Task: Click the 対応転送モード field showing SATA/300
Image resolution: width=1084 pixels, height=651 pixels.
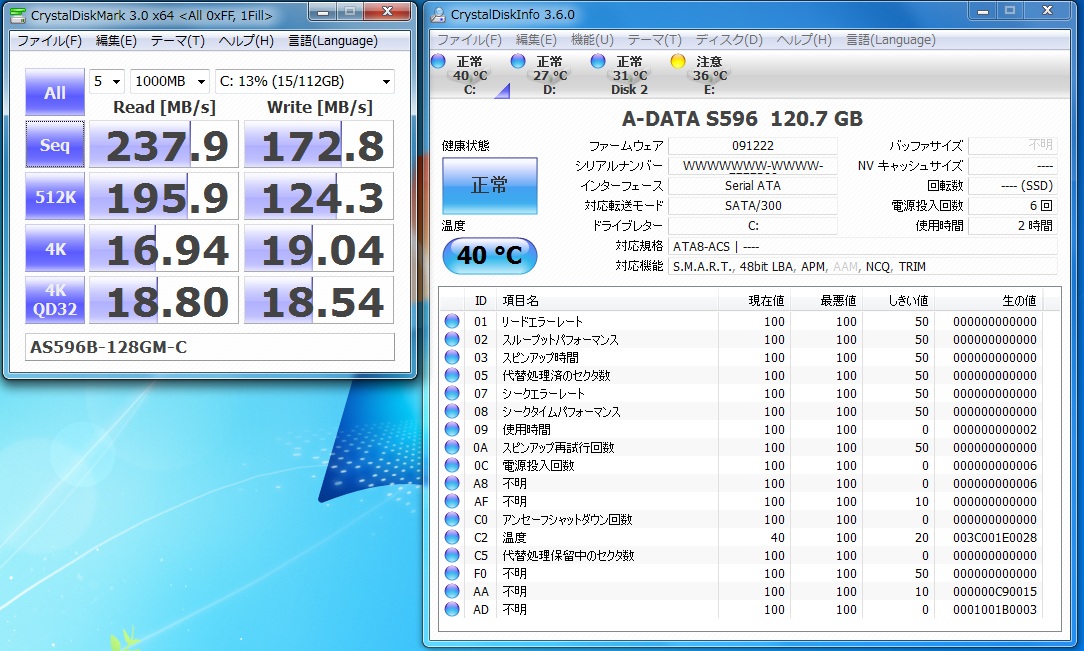Action: (x=753, y=206)
